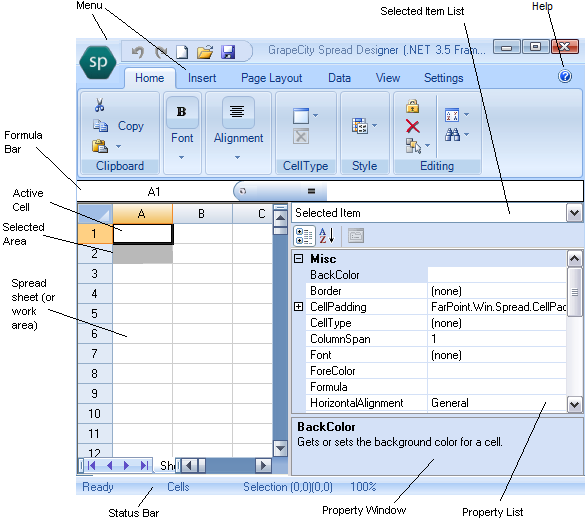Open a file using folder icon
The image size is (587, 522).
pyautogui.click(x=205, y=52)
